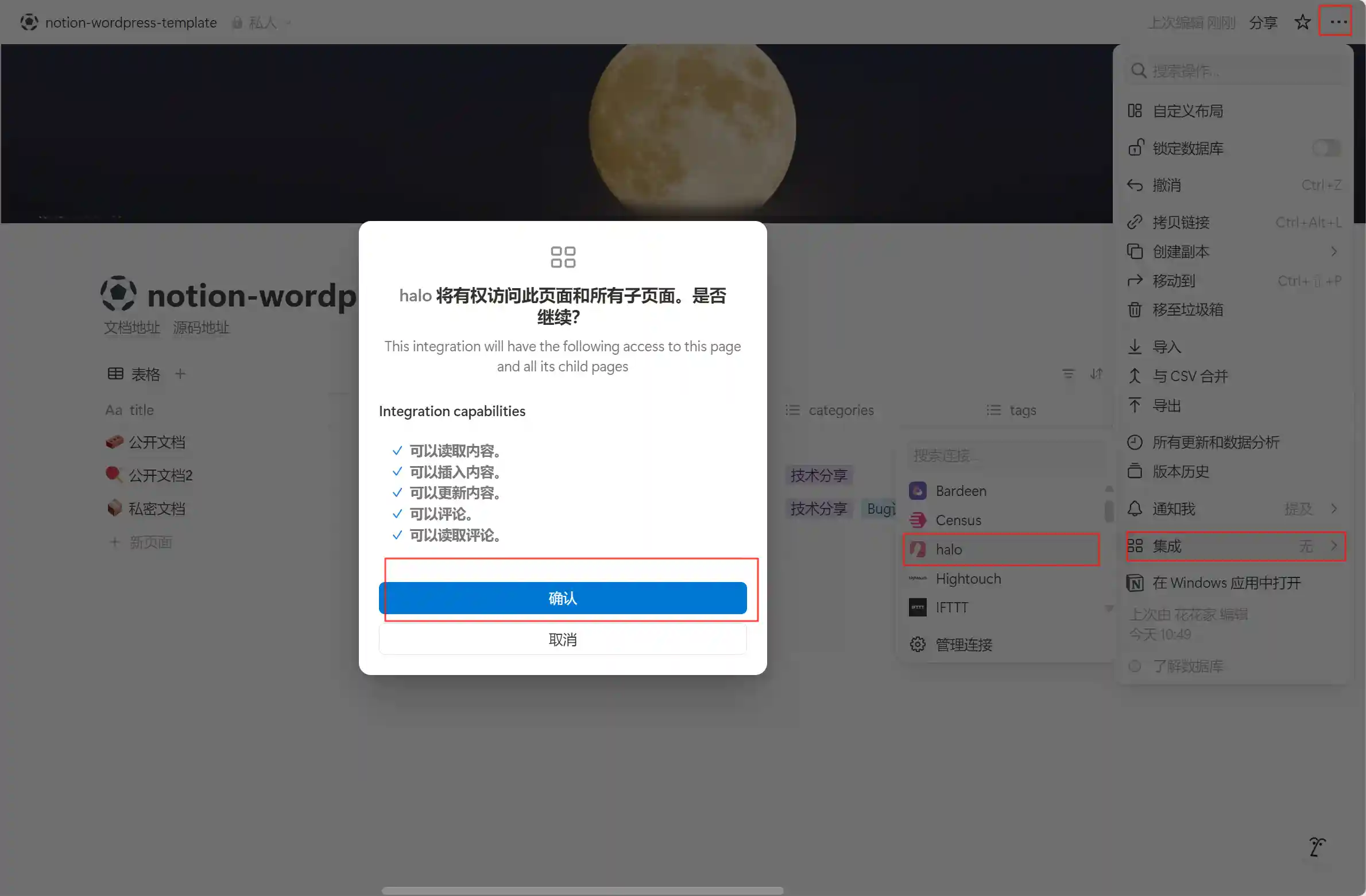The width and height of the screenshot is (1366, 896).
Task: Select the halo connection icon
Action: (919, 549)
